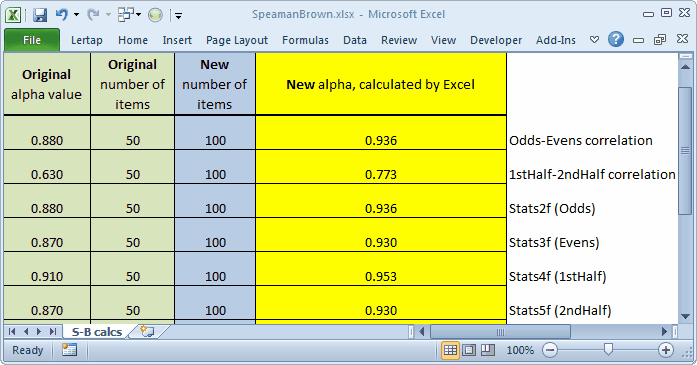Image resolution: width=697 pixels, height=365 pixels.
Task: Click the Save icon in quick access toolbar
Action: pyautogui.click(x=40, y=15)
